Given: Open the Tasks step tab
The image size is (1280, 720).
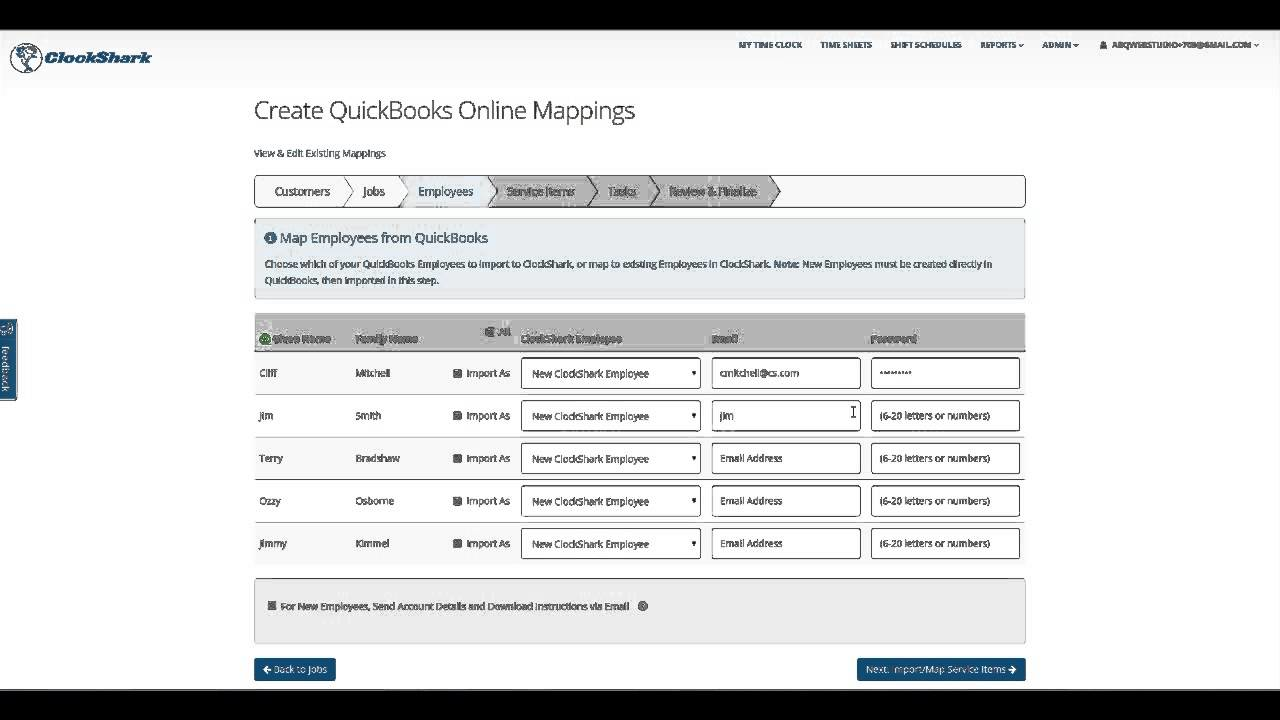Looking at the screenshot, I should tap(621, 191).
